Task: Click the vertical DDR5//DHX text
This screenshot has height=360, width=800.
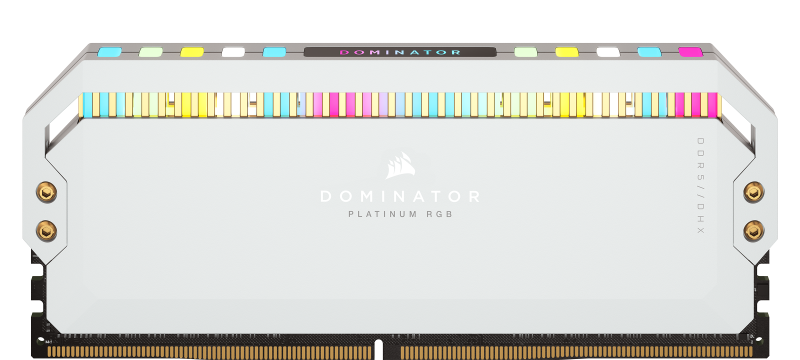Action: [x=701, y=186]
